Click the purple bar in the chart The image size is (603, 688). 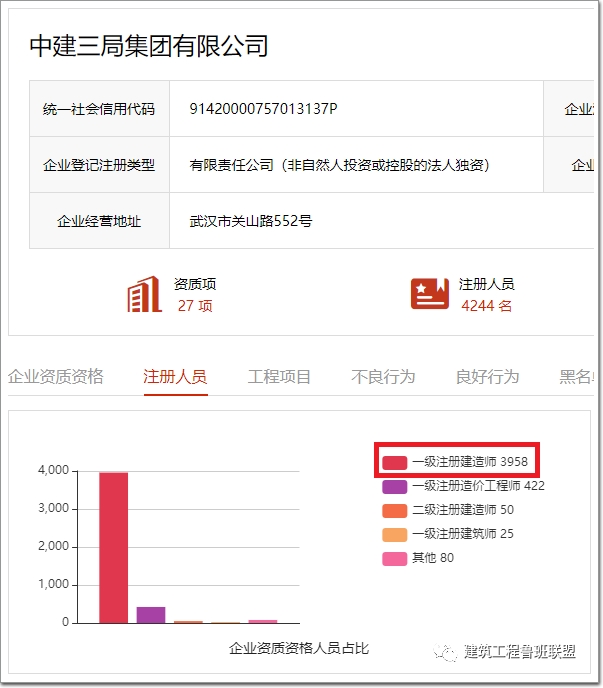[x=151, y=615]
